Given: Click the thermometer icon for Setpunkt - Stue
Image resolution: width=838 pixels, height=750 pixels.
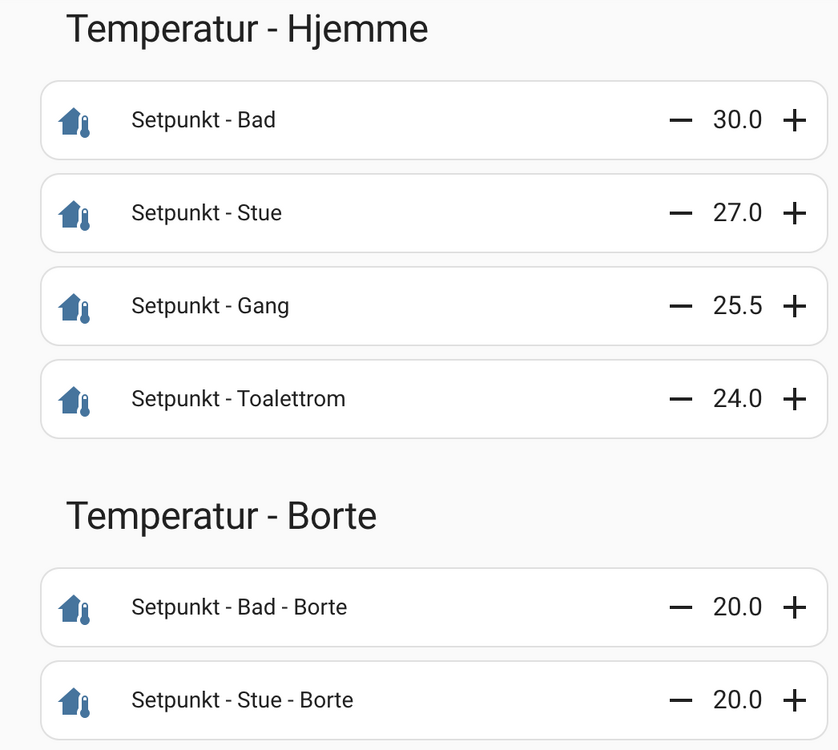Looking at the screenshot, I should [75, 215].
